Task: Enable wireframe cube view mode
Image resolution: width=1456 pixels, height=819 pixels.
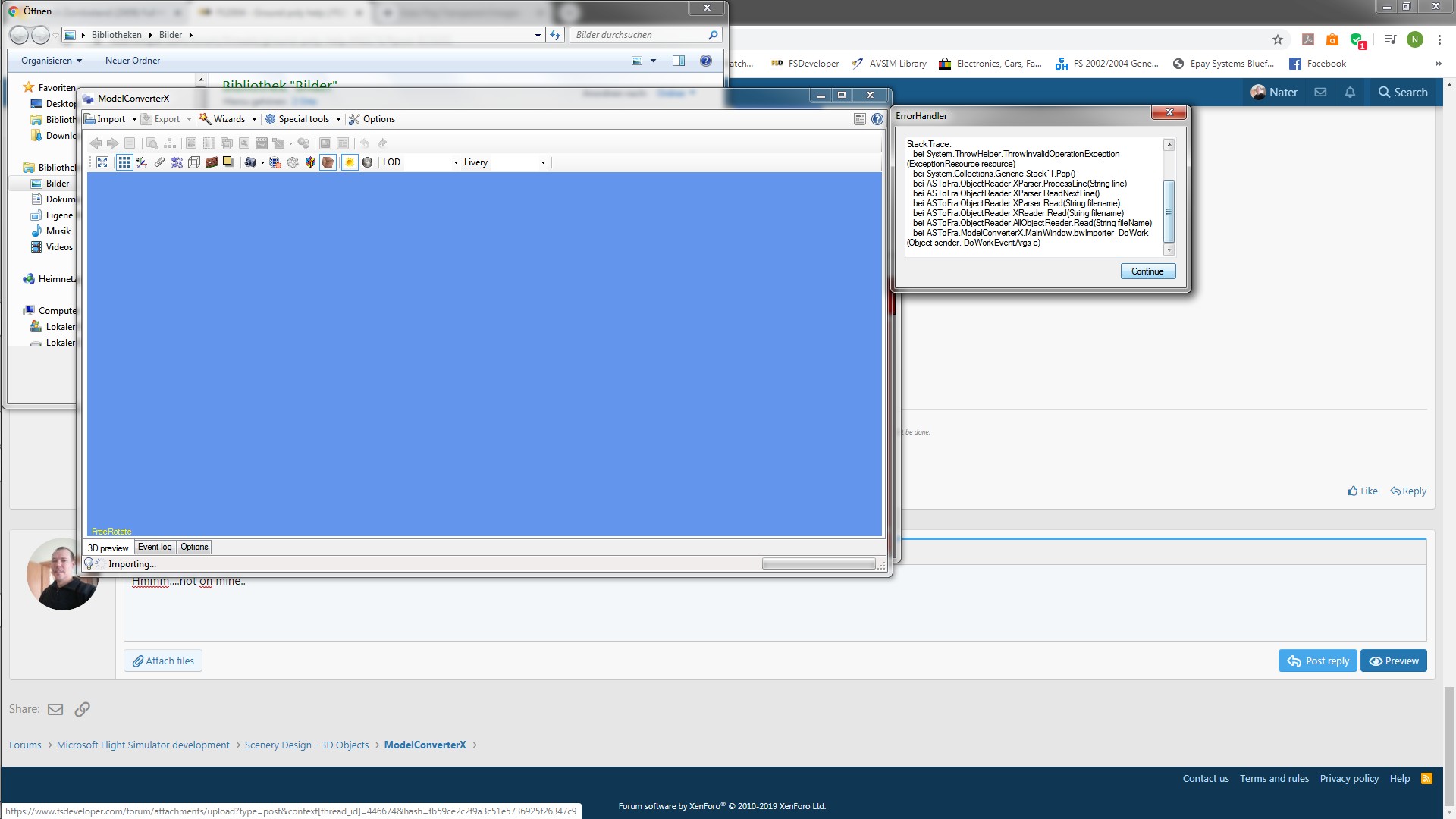Action: (194, 162)
